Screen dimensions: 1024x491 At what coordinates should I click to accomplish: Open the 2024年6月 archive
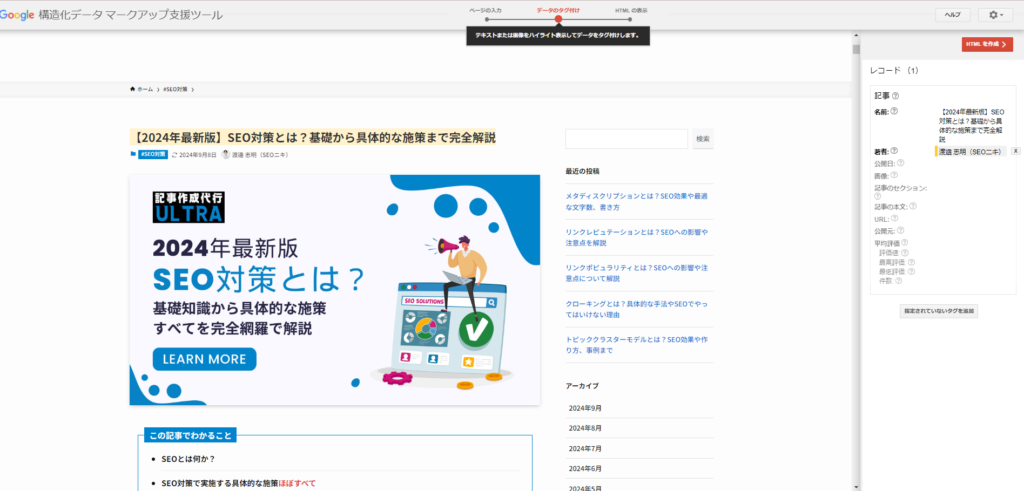[584, 469]
